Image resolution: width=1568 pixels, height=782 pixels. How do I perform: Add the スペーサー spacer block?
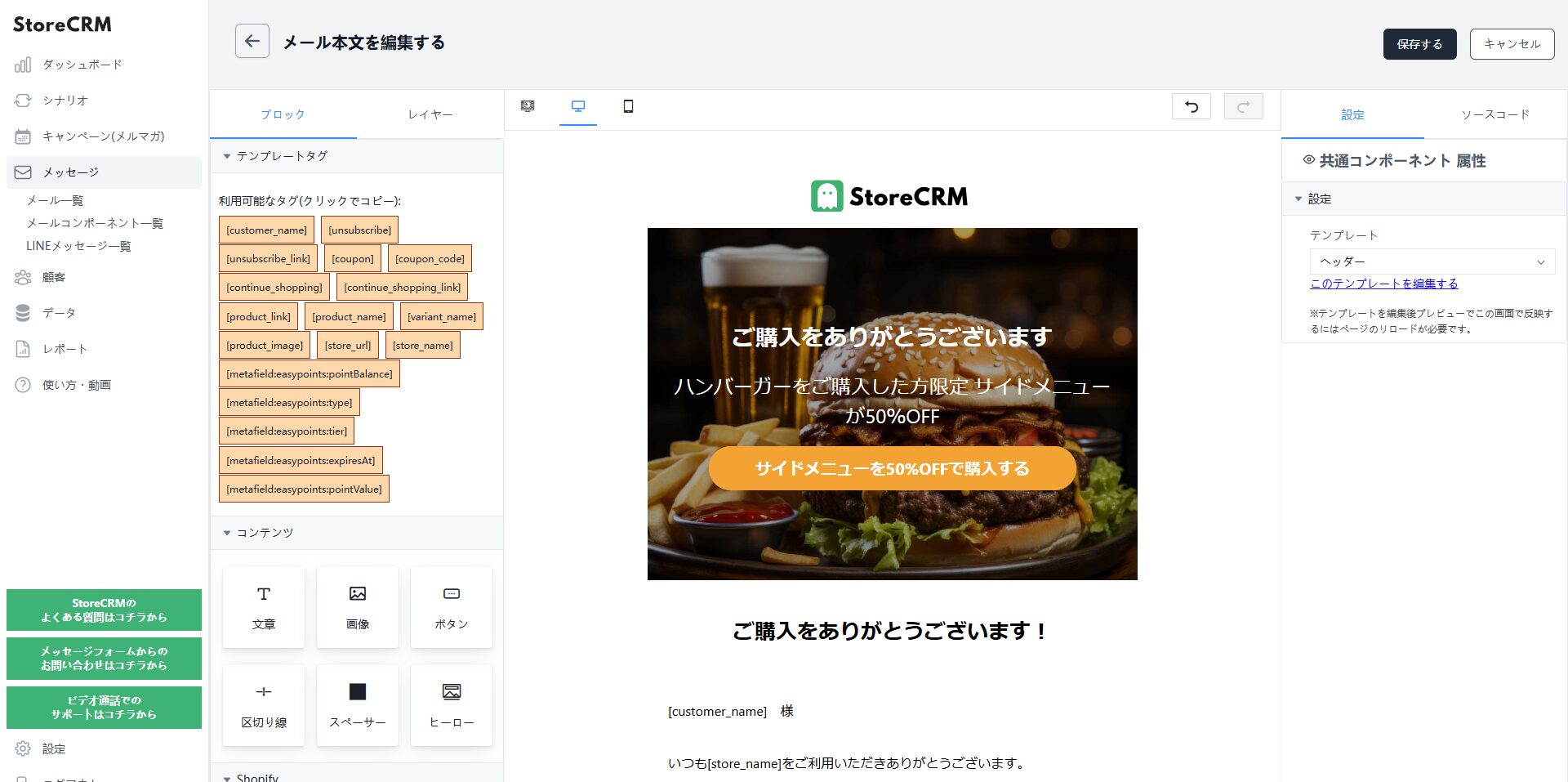[358, 705]
